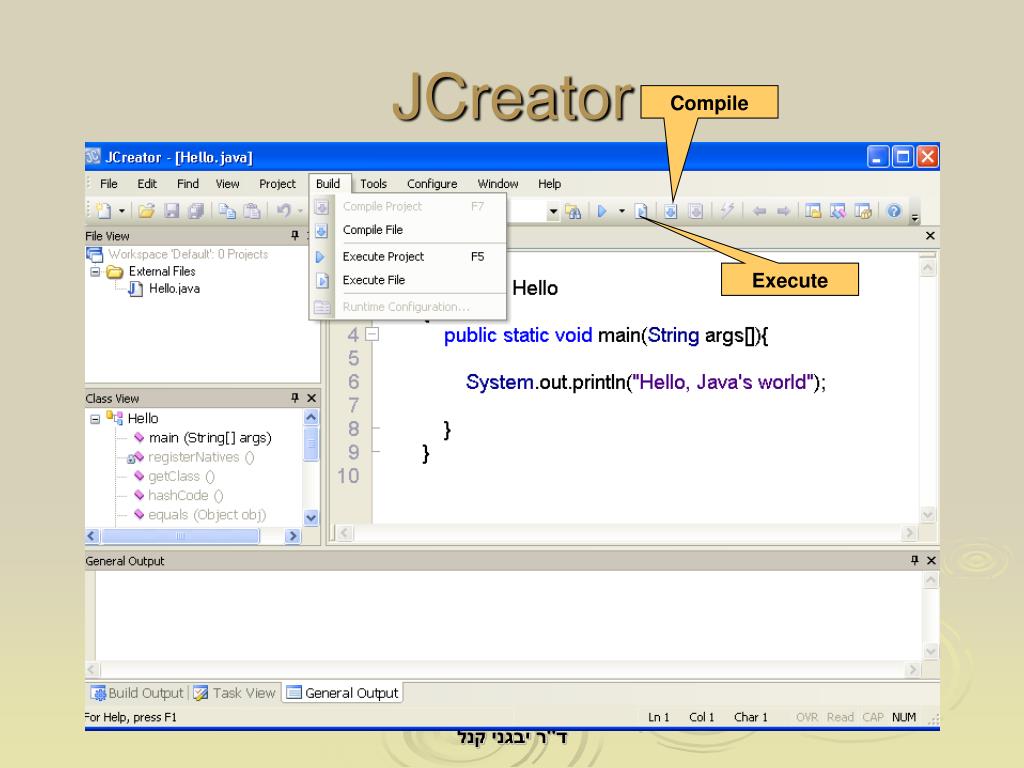
Task: Click Class View horizontal scrollbar thumb
Action: (x=180, y=536)
